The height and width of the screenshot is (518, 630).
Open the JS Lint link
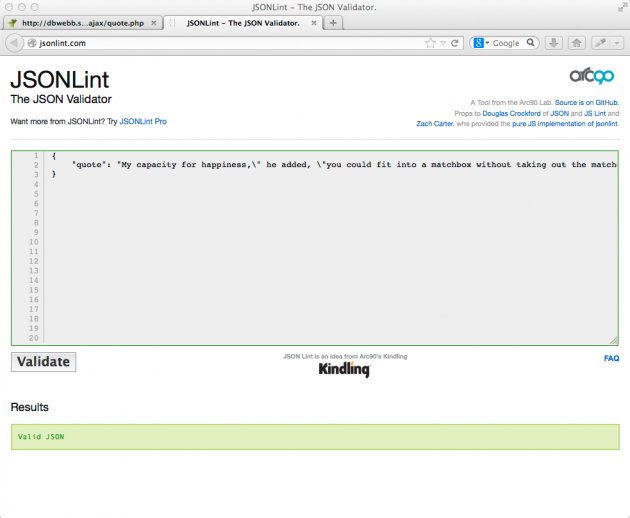click(595, 113)
